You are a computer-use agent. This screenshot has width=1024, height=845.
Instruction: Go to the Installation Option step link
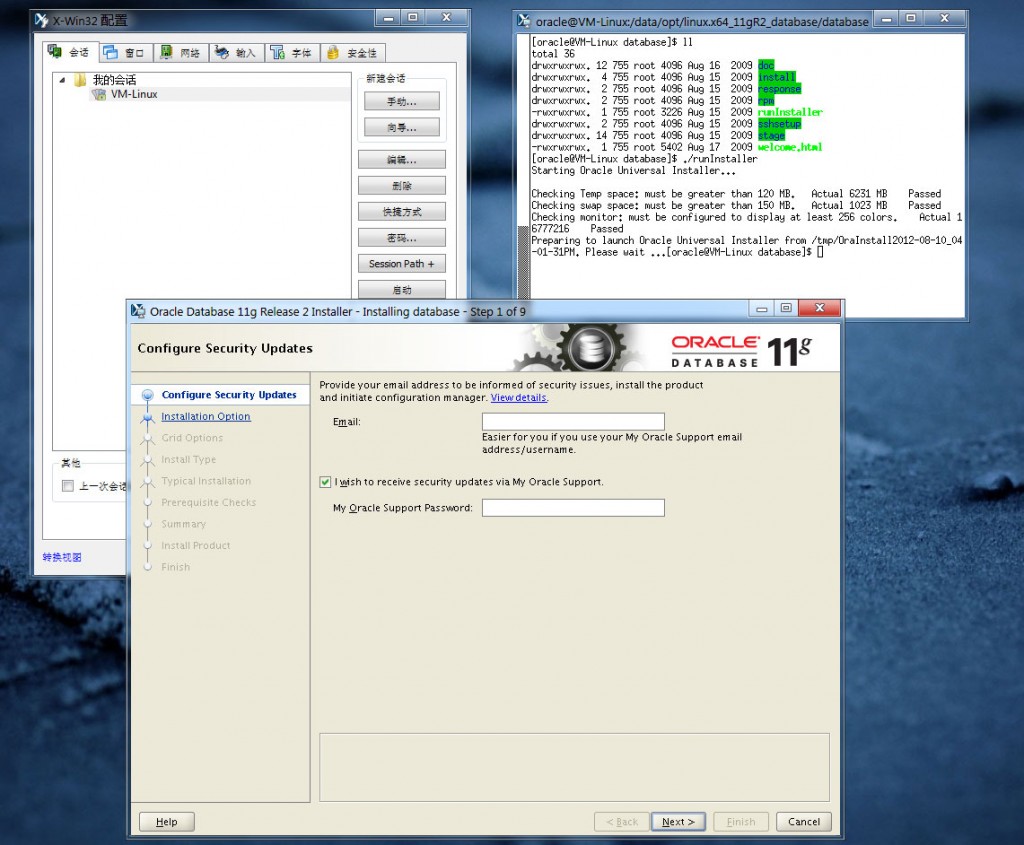(206, 416)
